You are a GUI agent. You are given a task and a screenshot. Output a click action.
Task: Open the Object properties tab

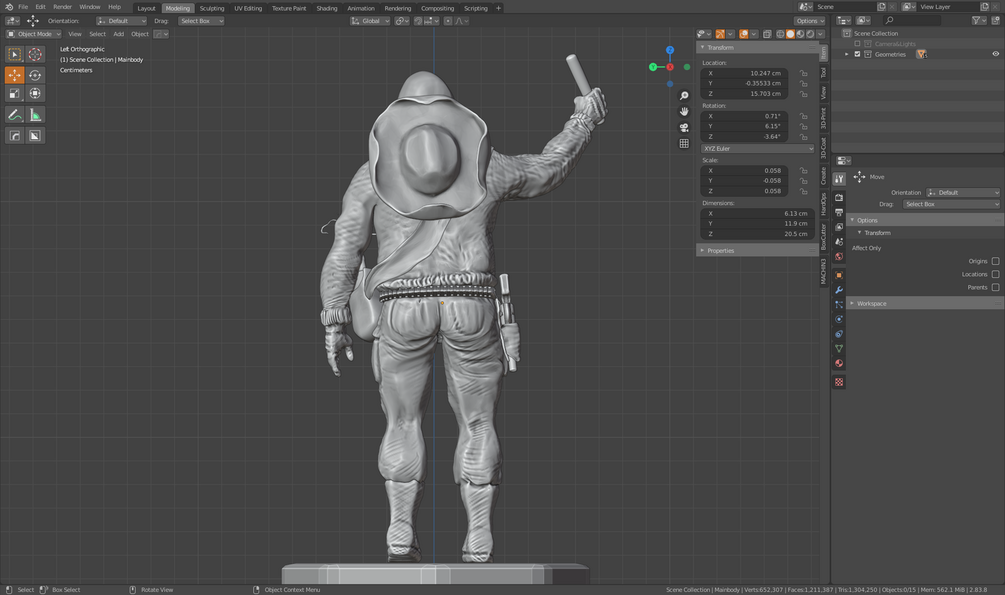tap(839, 275)
